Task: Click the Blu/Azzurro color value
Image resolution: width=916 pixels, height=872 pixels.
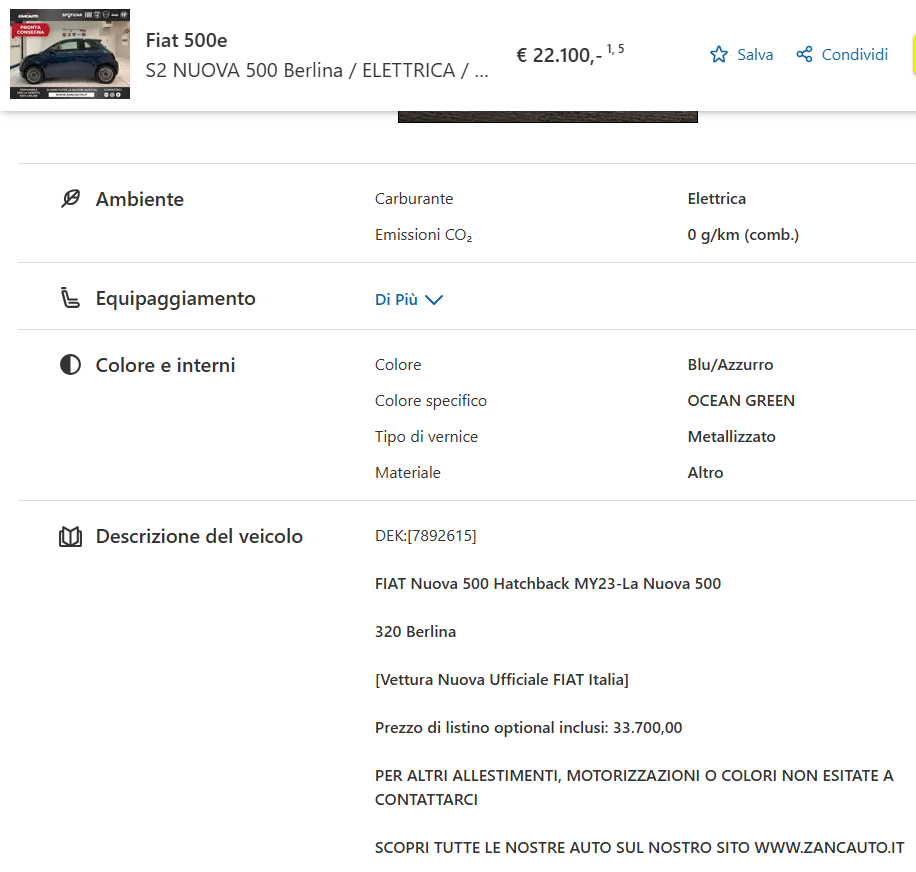Action: (x=730, y=364)
